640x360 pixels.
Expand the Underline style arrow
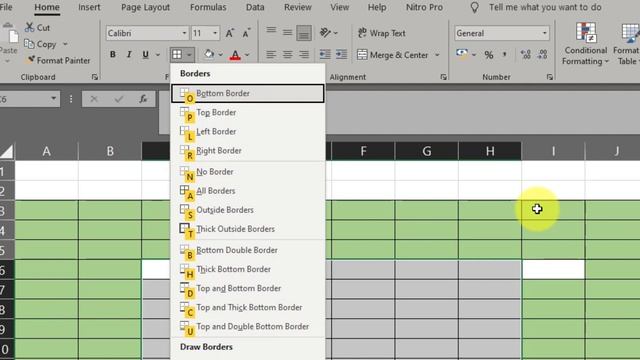click(x=158, y=55)
